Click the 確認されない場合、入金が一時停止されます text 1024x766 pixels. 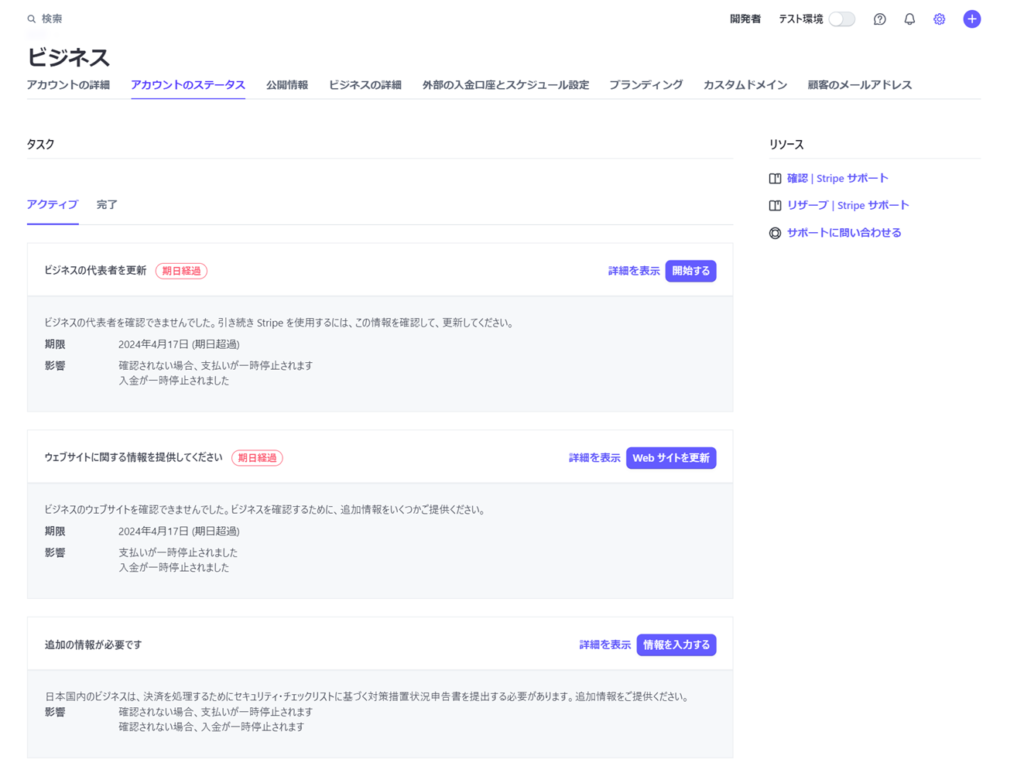point(212,727)
